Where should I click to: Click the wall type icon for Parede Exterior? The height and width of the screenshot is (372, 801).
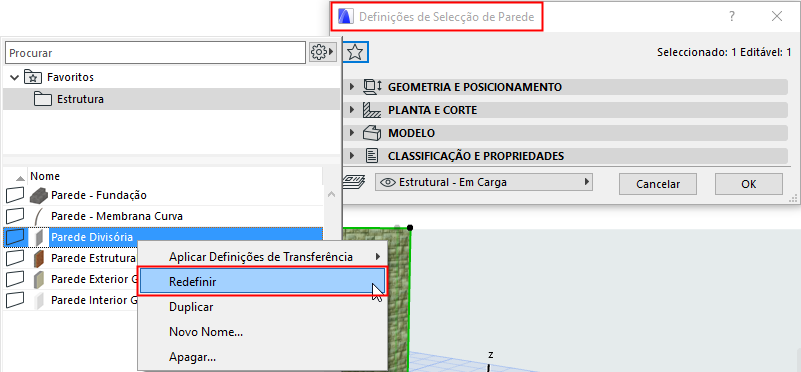click(15, 279)
